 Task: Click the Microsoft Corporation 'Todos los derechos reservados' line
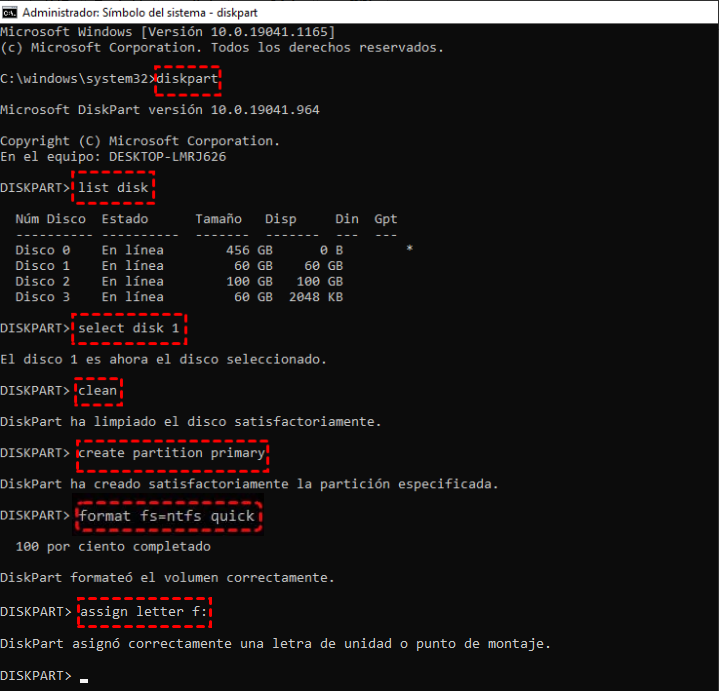222,48
